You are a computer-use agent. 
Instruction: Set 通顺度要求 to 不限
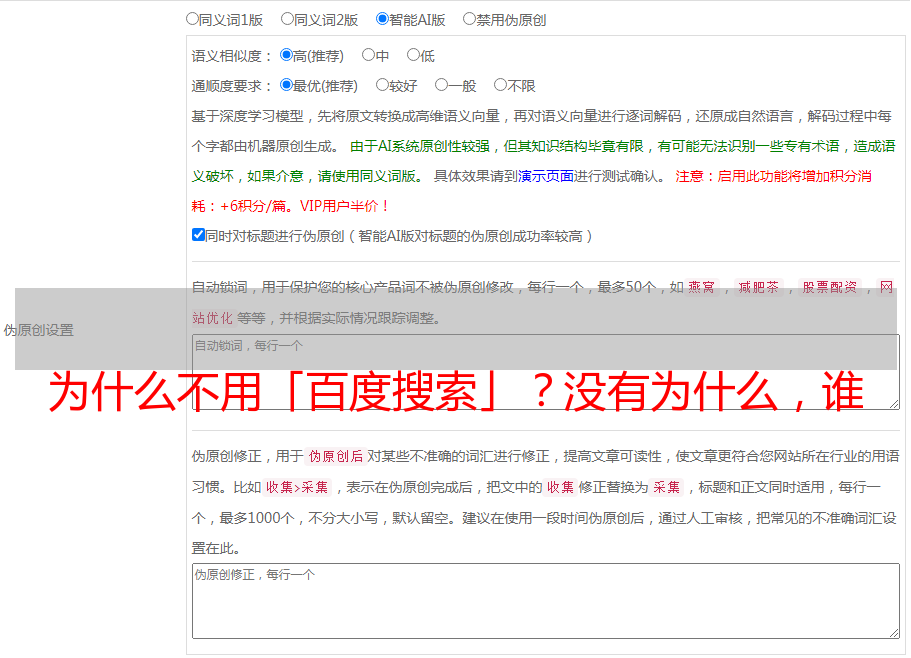point(500,85)
